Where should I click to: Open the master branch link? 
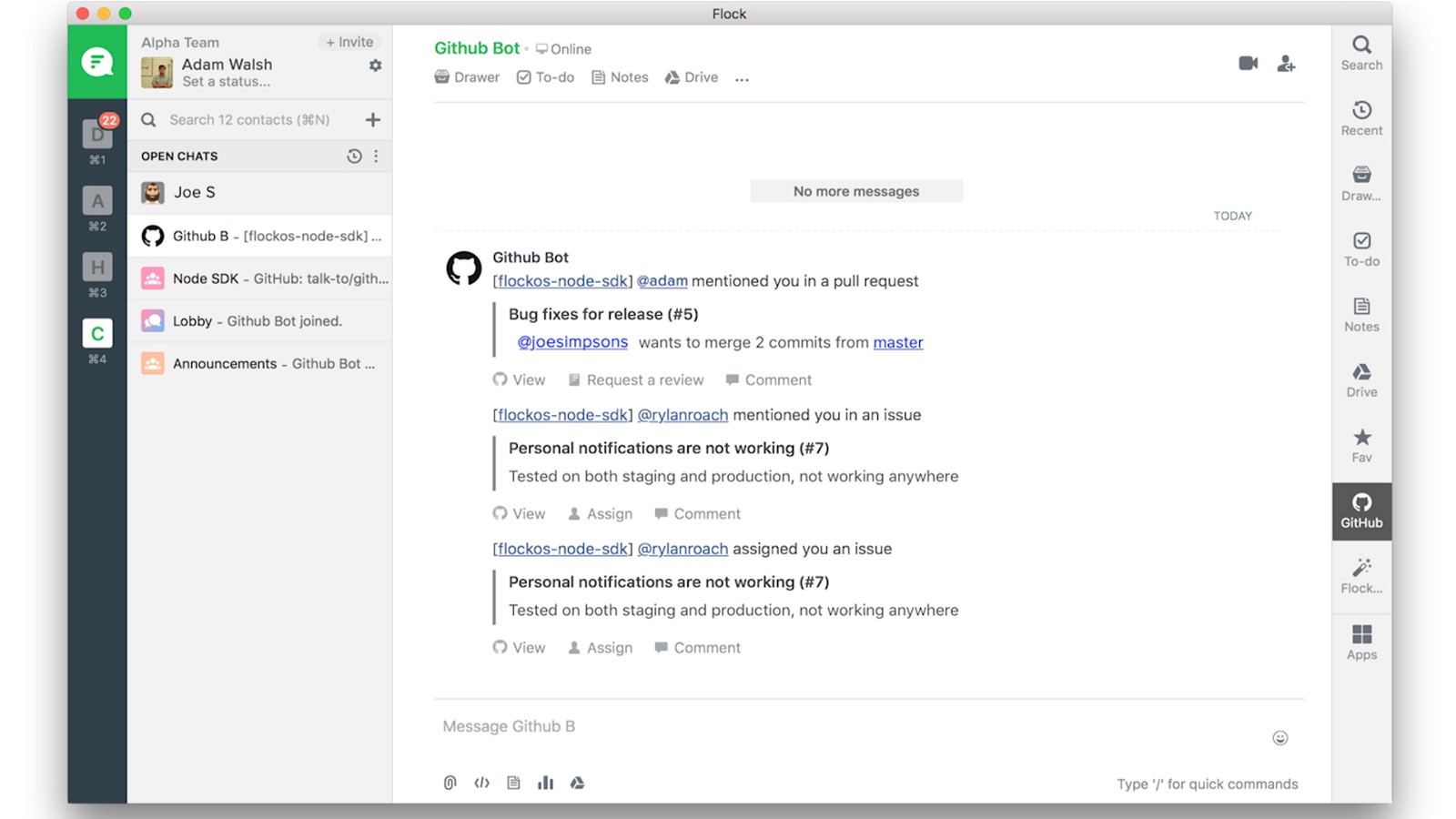click(x=898, y=342)
